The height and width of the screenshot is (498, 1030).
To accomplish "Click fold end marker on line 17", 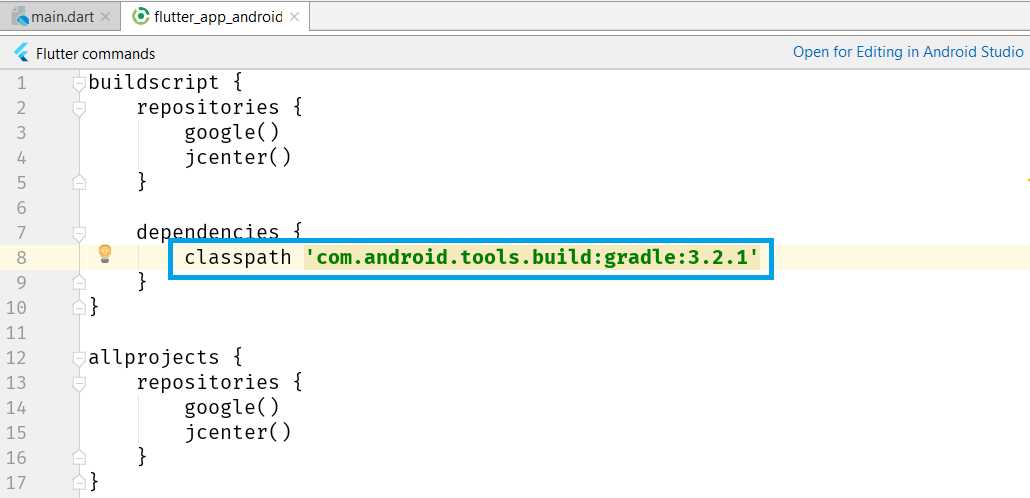I will (x=79, y=482).
